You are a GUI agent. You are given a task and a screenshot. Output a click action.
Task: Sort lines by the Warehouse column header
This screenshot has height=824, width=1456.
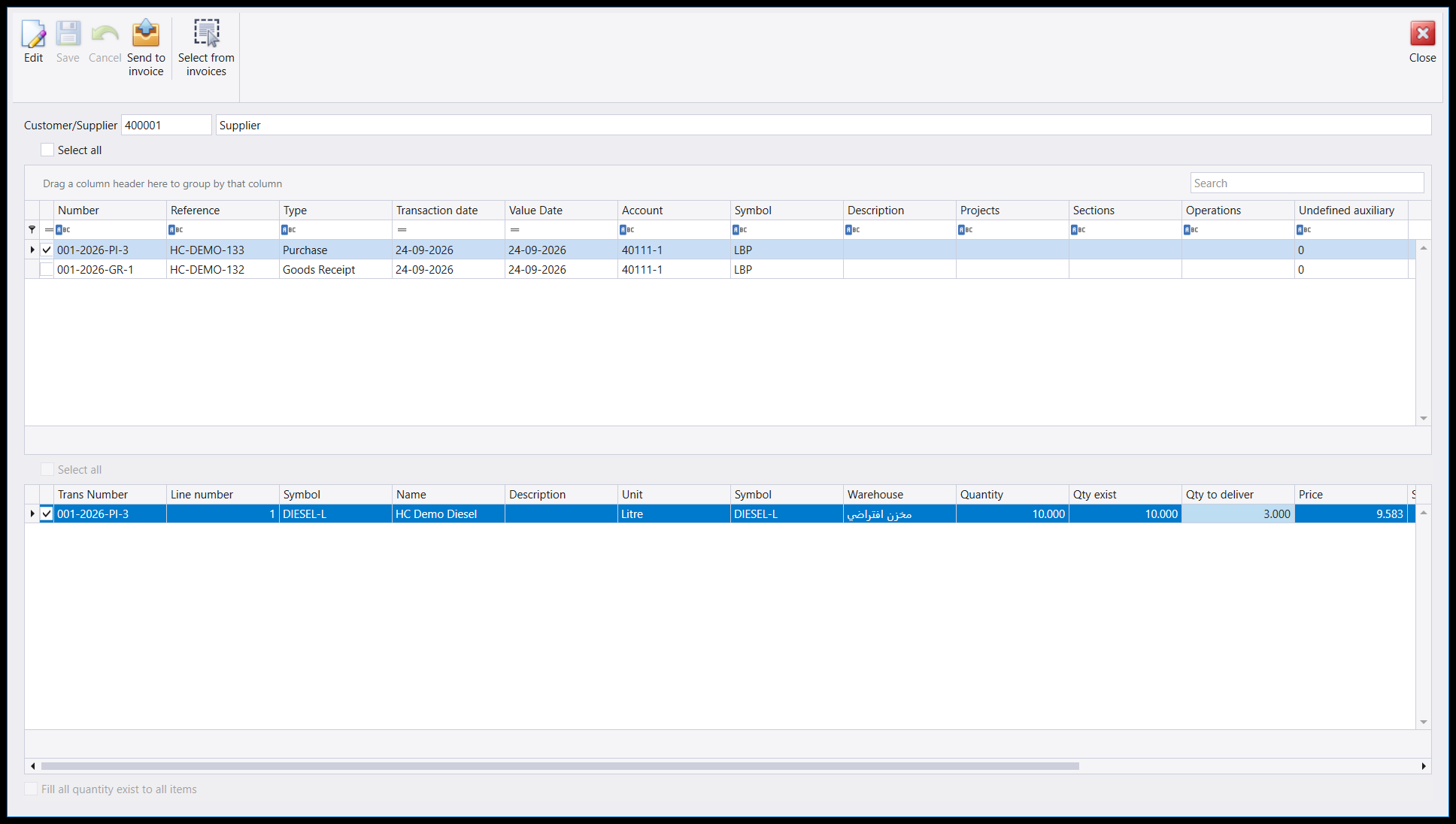coord(899,495)
